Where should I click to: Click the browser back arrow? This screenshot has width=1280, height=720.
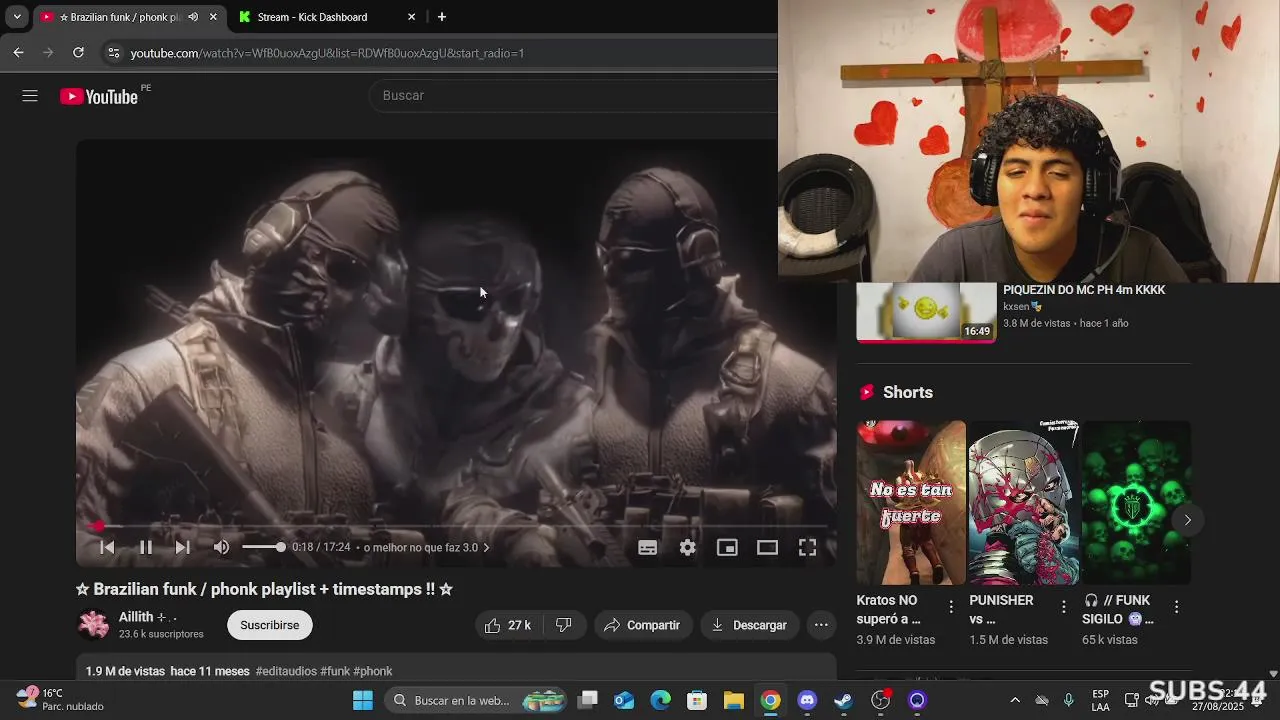[18, 53]
